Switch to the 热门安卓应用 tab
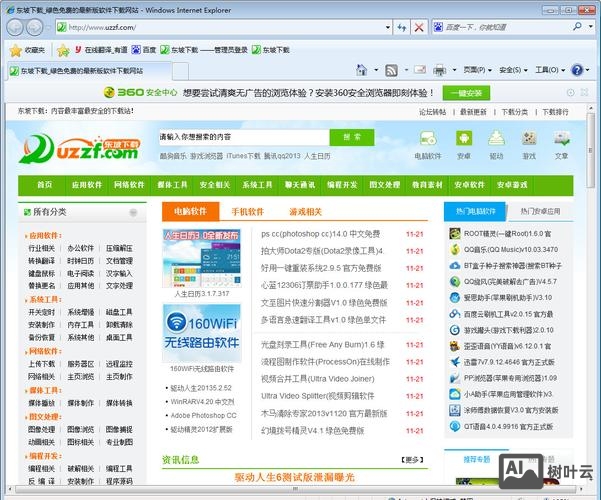This screenshot has height=500, width=601. 540,211
